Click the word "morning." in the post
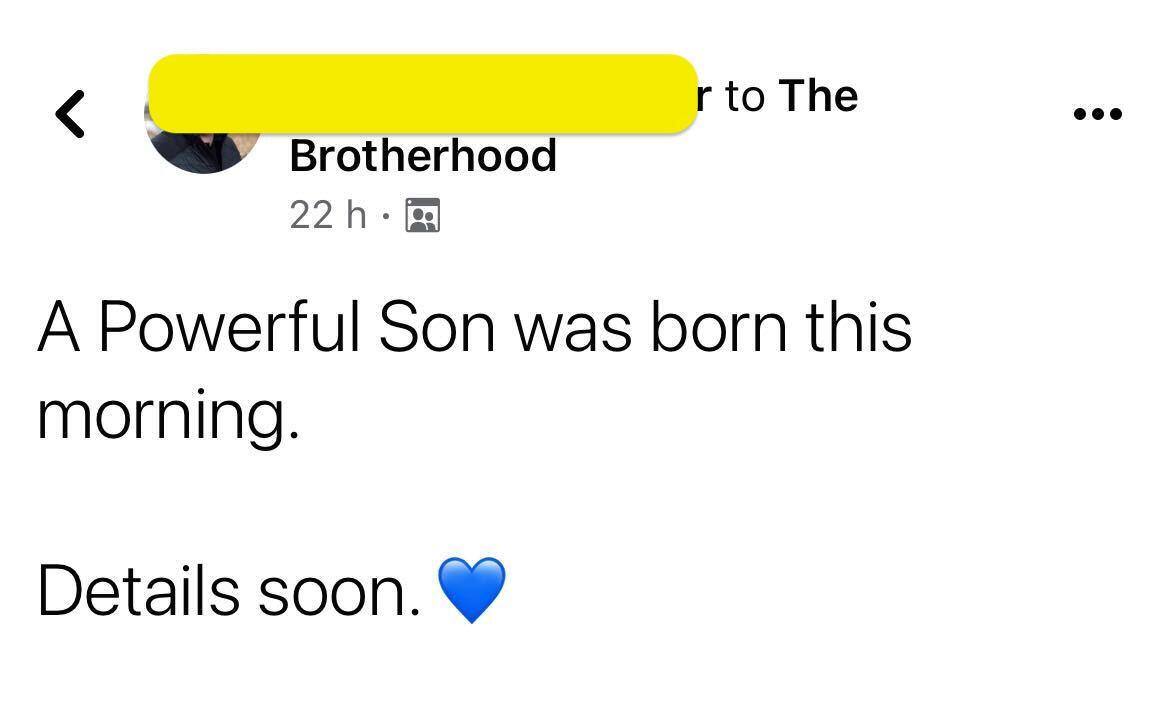The height and width of the screenshot is (707, 1170). click(x=169, y=417)
